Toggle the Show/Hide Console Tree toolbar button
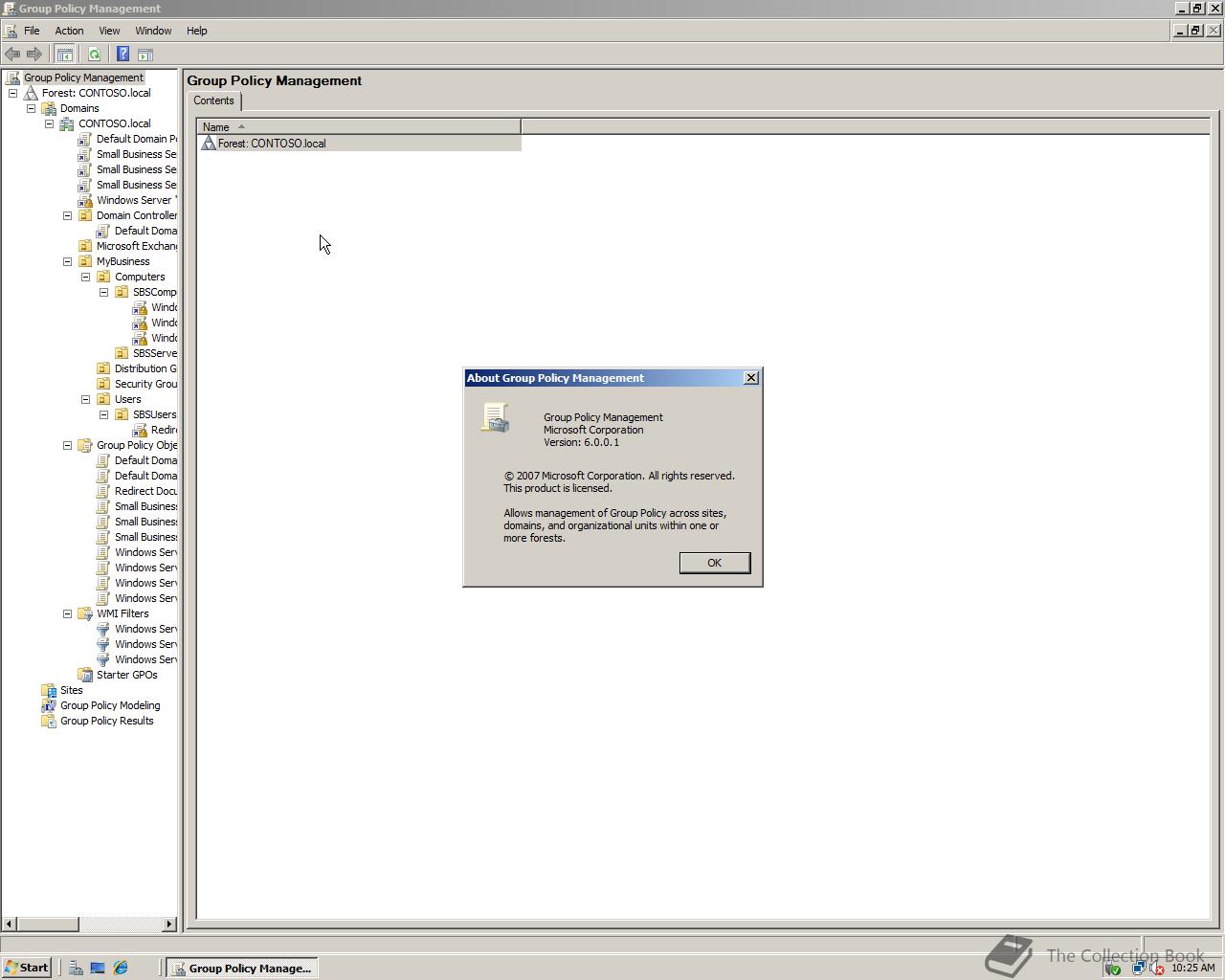Viewport: 1225px width, 980px height. [x=65, y=55]
